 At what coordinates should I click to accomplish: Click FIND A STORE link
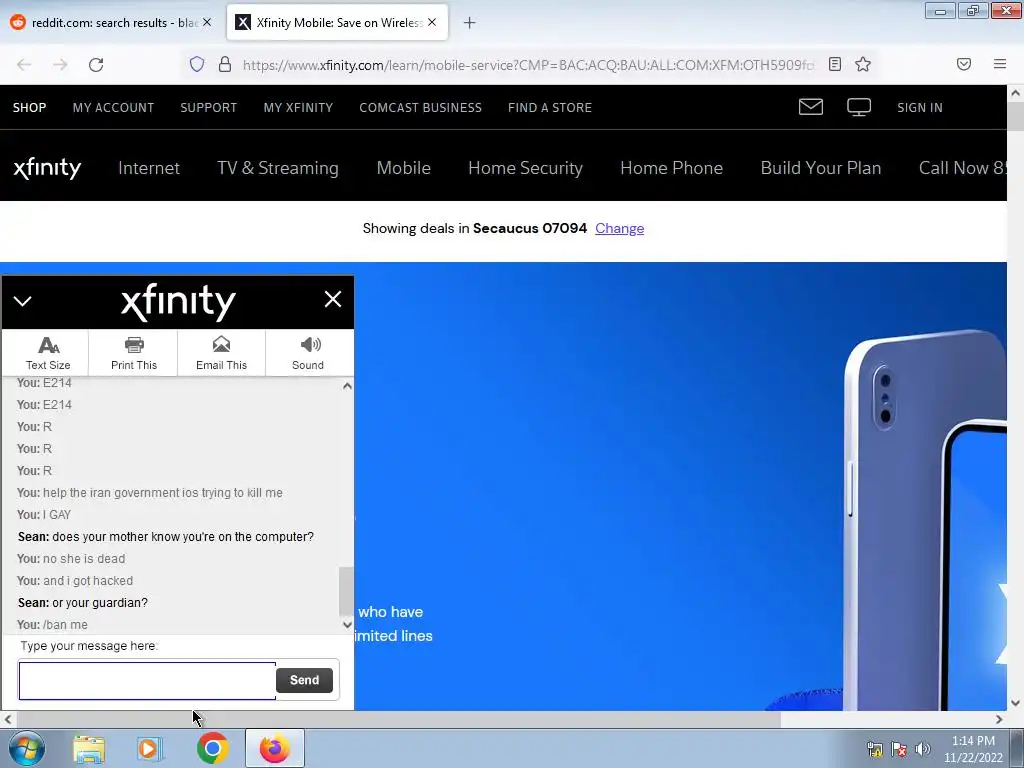pyautogui.click(x=550, y=108)
